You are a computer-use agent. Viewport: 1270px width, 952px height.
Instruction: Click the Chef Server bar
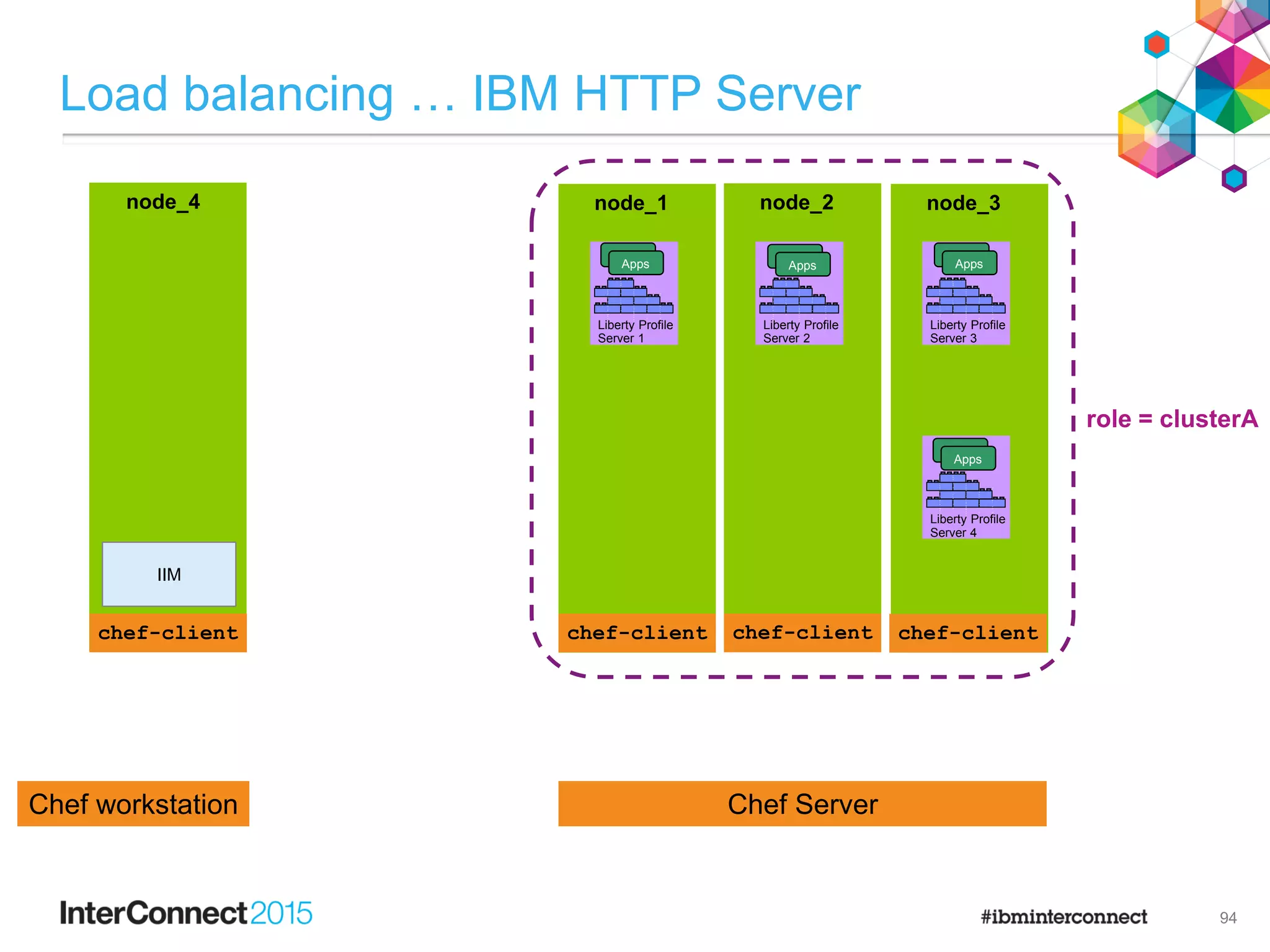[802, 804]
